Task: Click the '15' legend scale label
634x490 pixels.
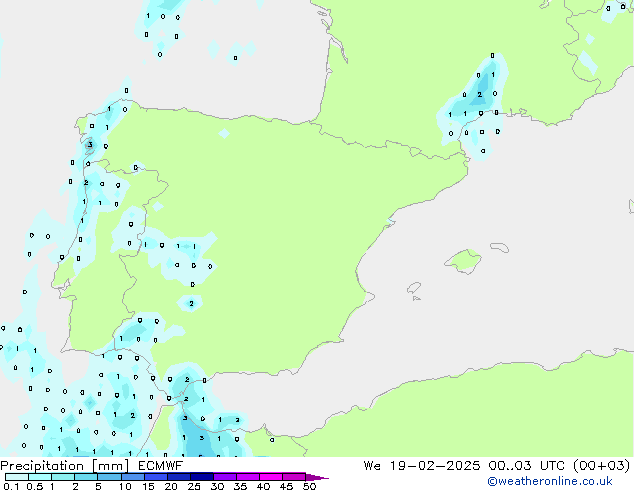Action: 148,486
